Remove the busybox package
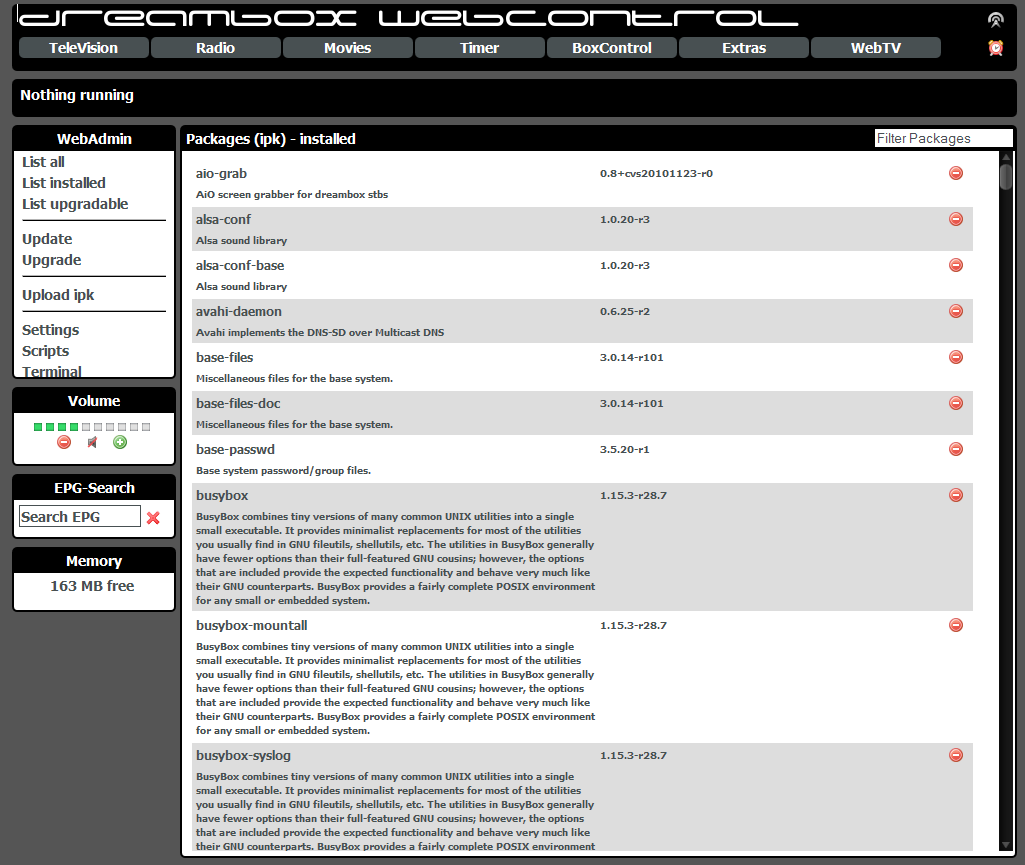Screen dimensions: 1025x865 tap(956, 495)
